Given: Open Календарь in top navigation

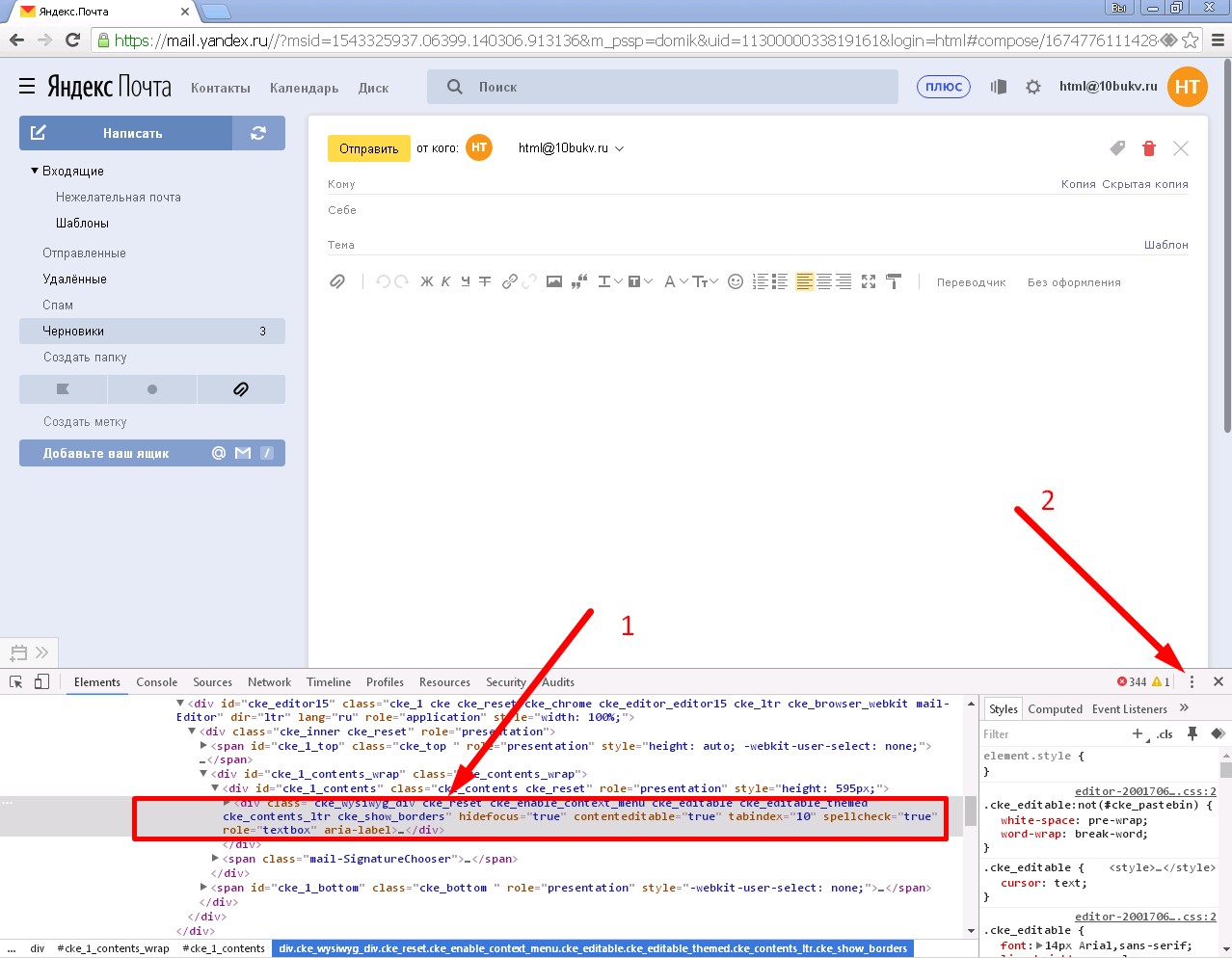Looking at the screenshot, I should 305,88.
